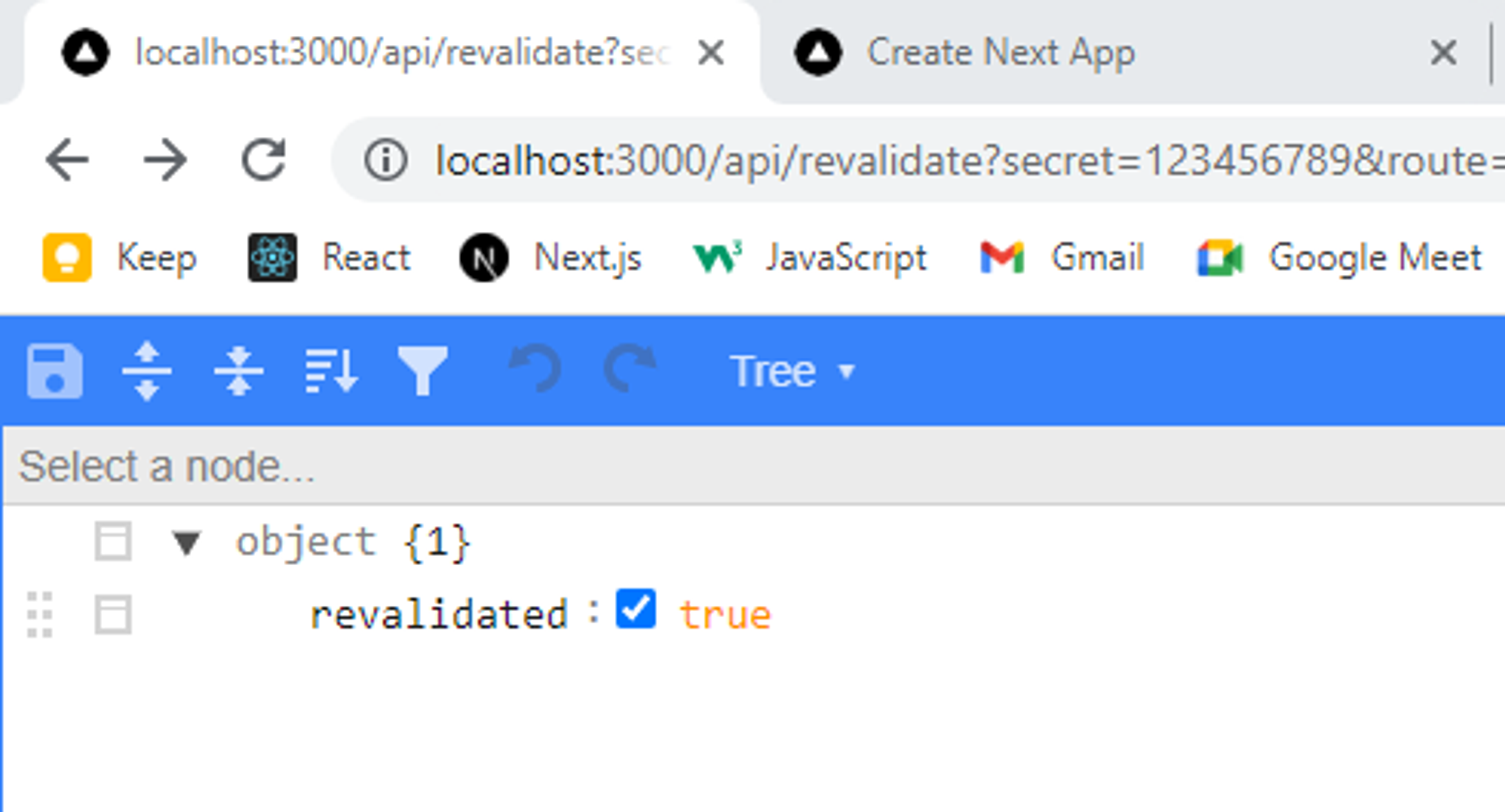The image size is (1505, 812).
Task: Expand all nodes using the expand icon
Action: tap(148, 371)
